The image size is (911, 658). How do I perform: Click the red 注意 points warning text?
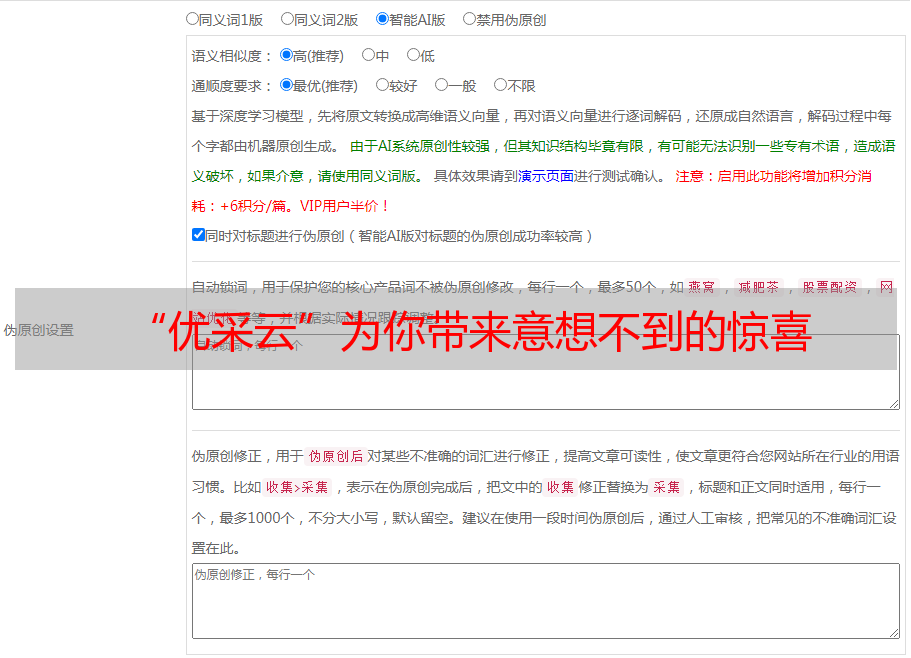coord(531,191)
